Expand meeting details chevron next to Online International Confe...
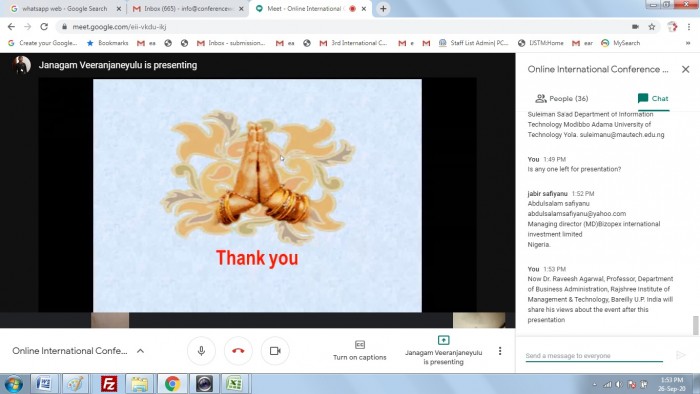The image size is (700, 394). coord(140,351)
